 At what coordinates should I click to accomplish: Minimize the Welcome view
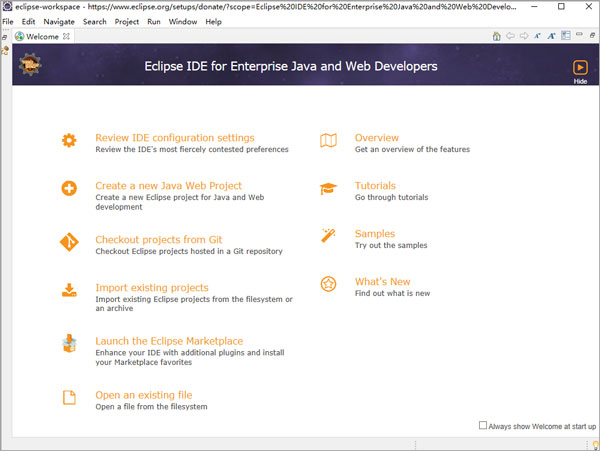point(579,34)
